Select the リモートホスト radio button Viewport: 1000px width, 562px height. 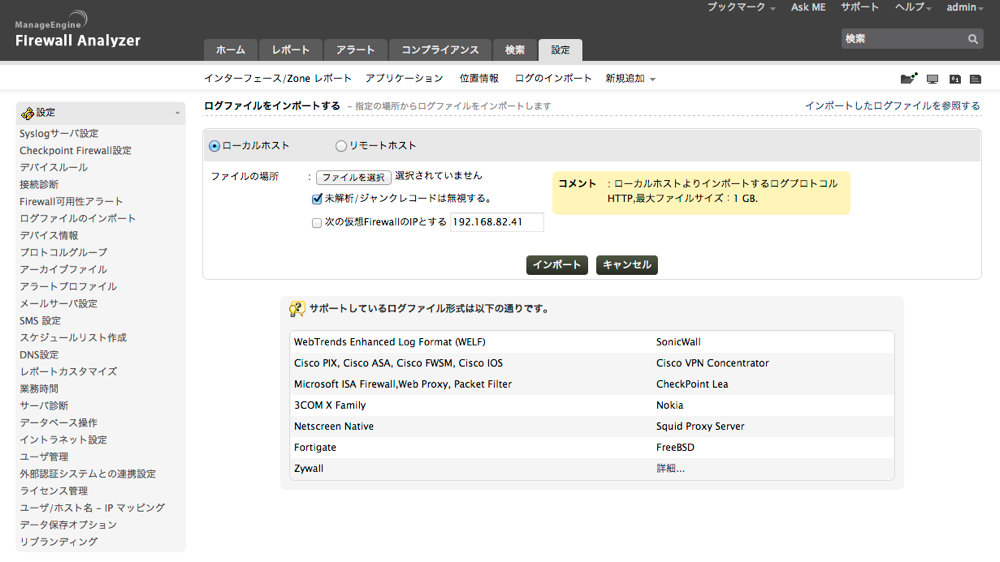point(341,146)
